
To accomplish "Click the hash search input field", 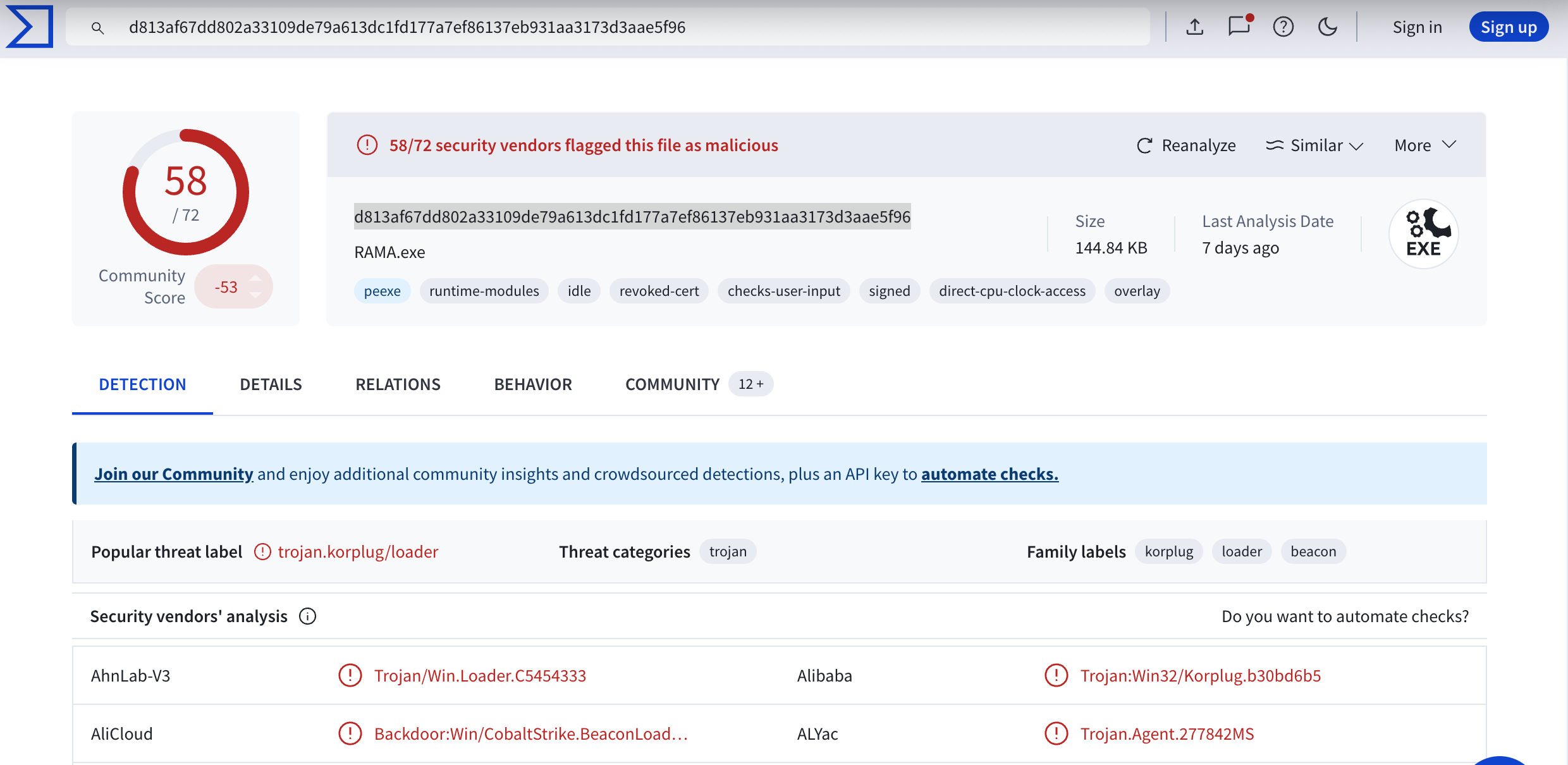I will coord(608,27).
